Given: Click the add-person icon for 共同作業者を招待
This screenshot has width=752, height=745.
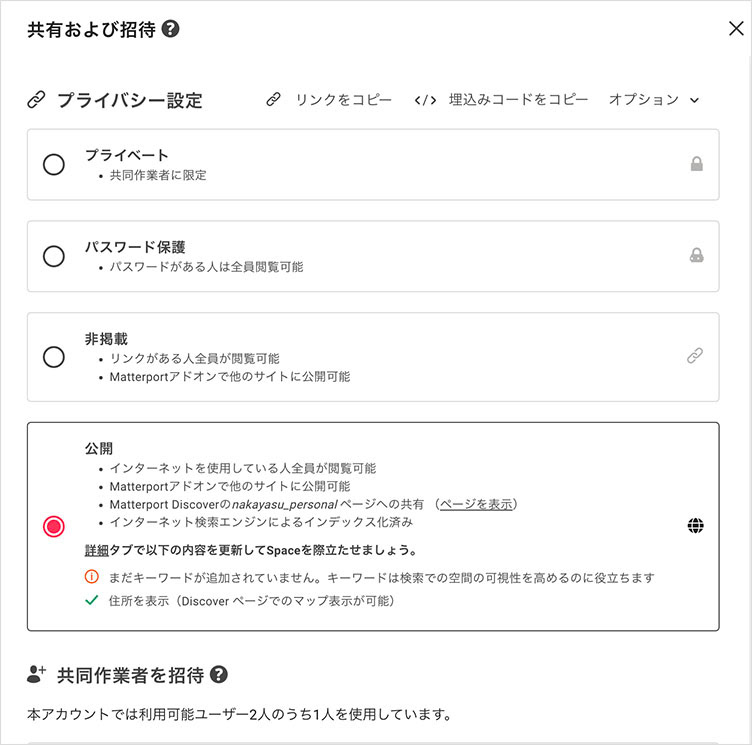Looking at the screenshot, I should [x=37, y=675].
